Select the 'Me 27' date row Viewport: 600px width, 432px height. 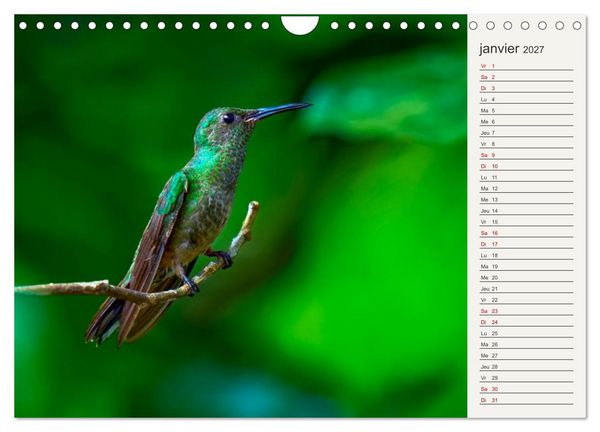click(527, 355)
